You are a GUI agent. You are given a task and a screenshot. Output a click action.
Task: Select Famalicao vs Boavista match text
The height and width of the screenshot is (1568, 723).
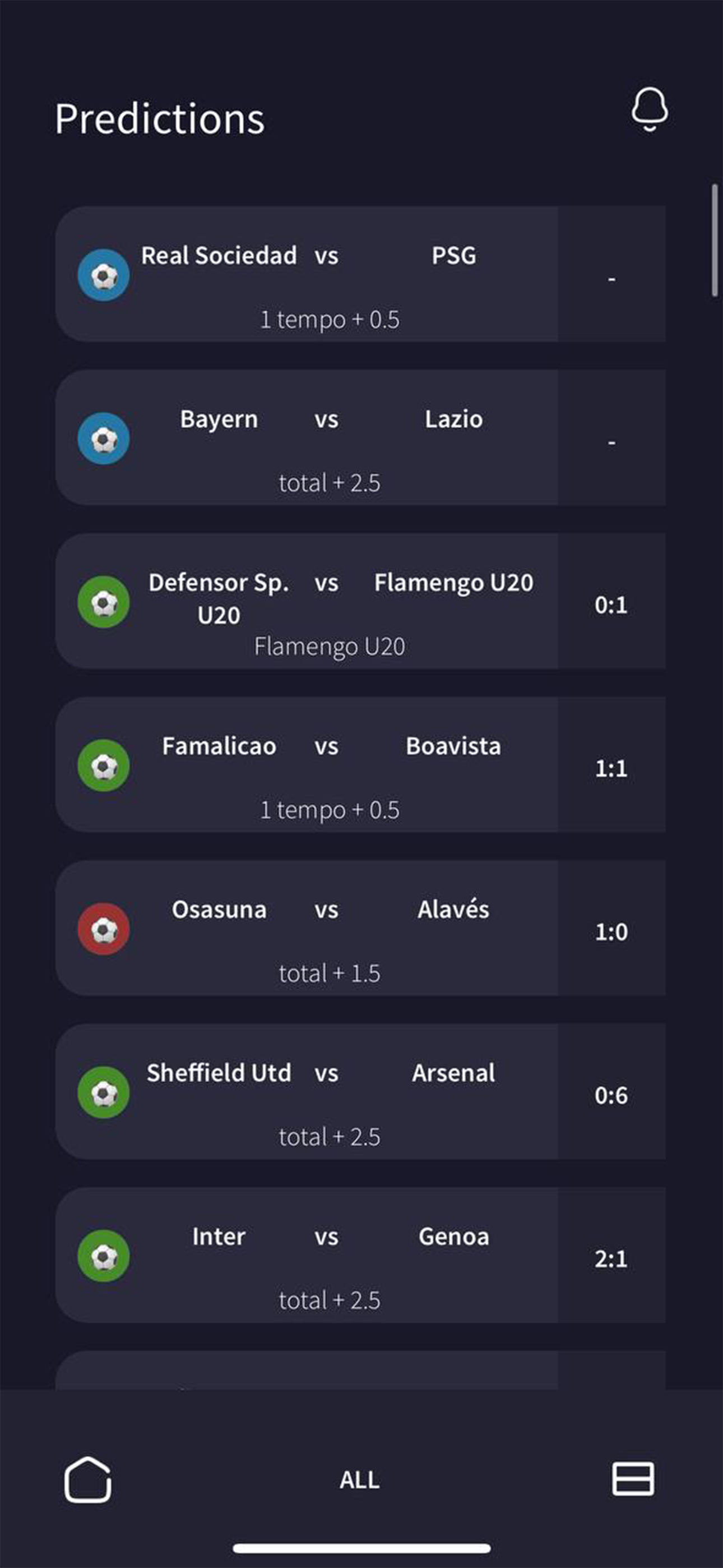[x=331, y=747]
